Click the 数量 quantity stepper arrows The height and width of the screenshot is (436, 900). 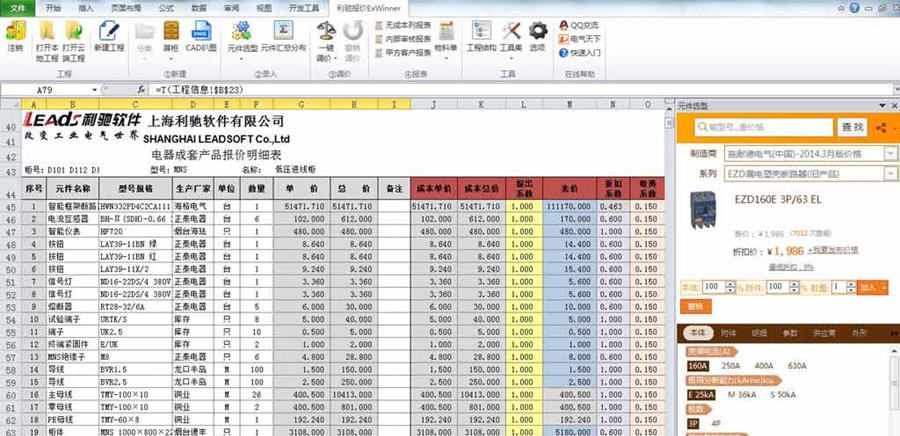pyautogui.click(x=851, y=287)
